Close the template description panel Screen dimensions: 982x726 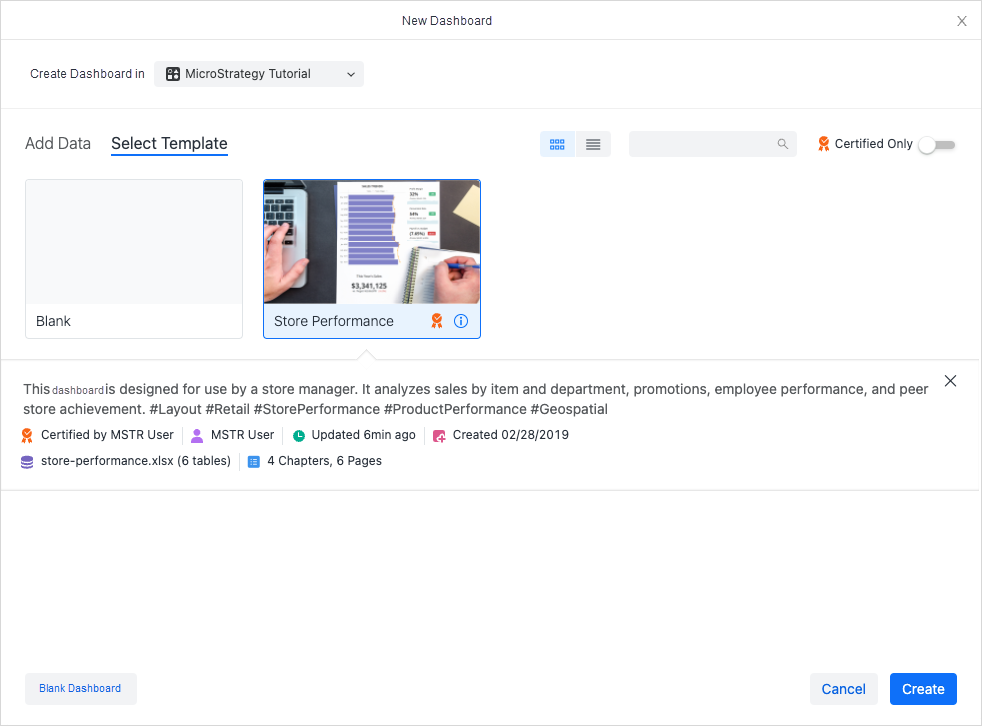click(x=950, y=381)
